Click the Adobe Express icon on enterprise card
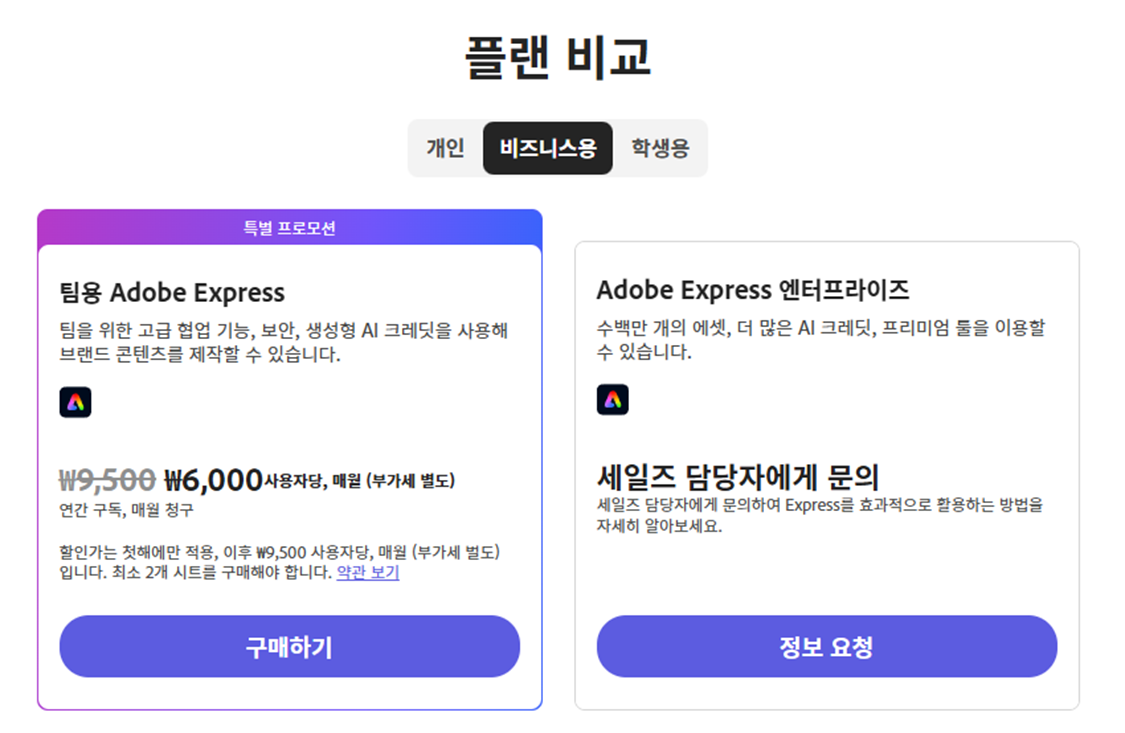 613,398
